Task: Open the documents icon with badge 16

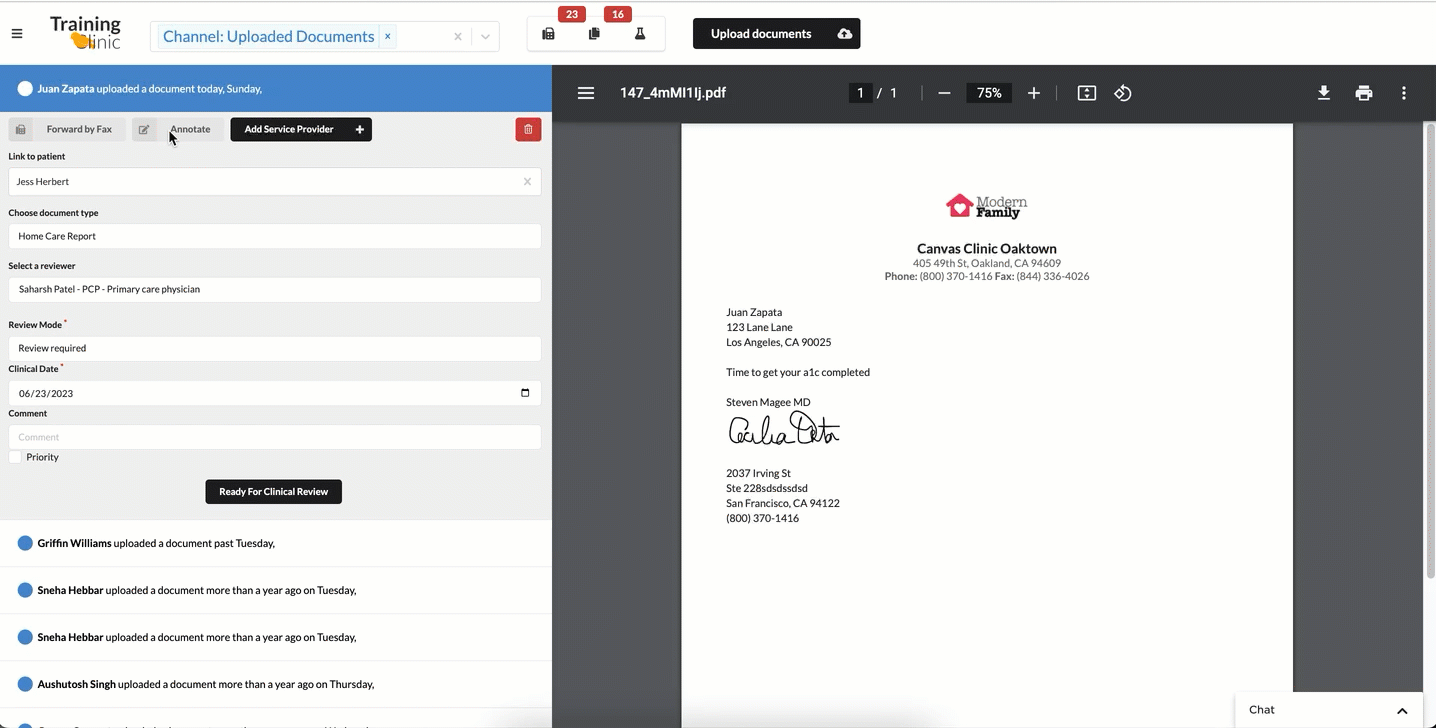Action: click(594, 34)
